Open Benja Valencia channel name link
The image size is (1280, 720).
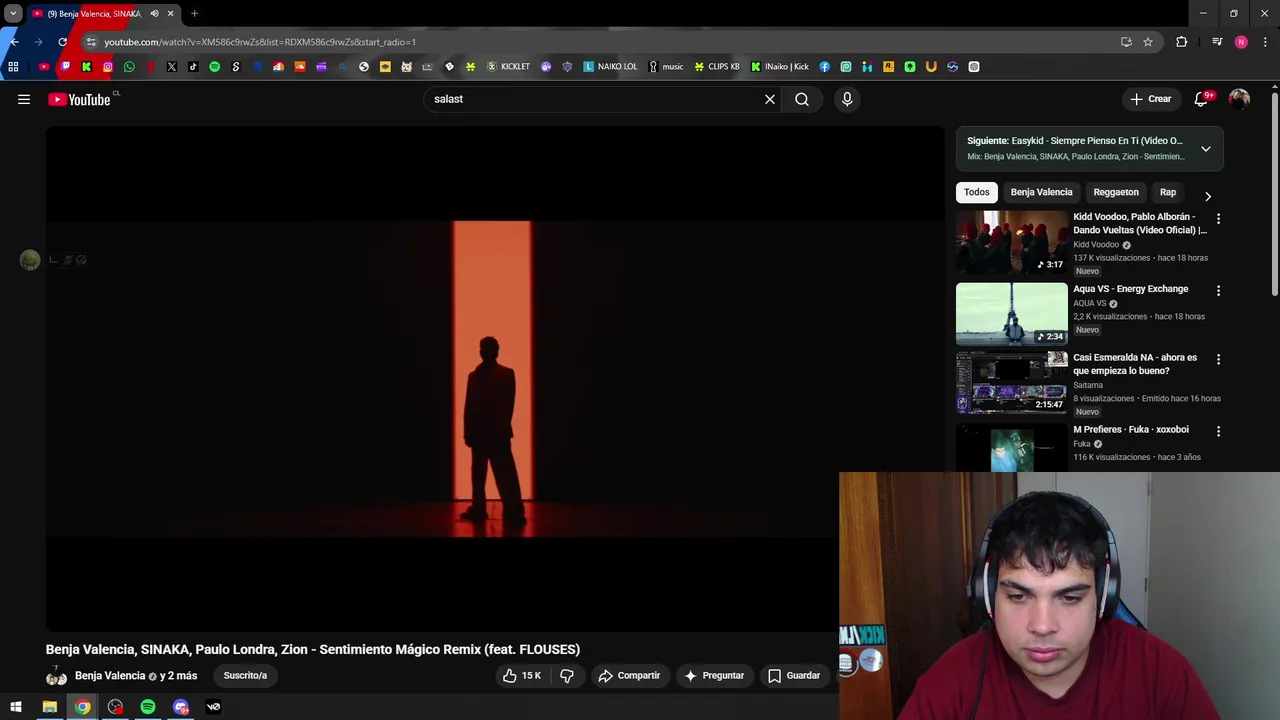coord(110,676)
